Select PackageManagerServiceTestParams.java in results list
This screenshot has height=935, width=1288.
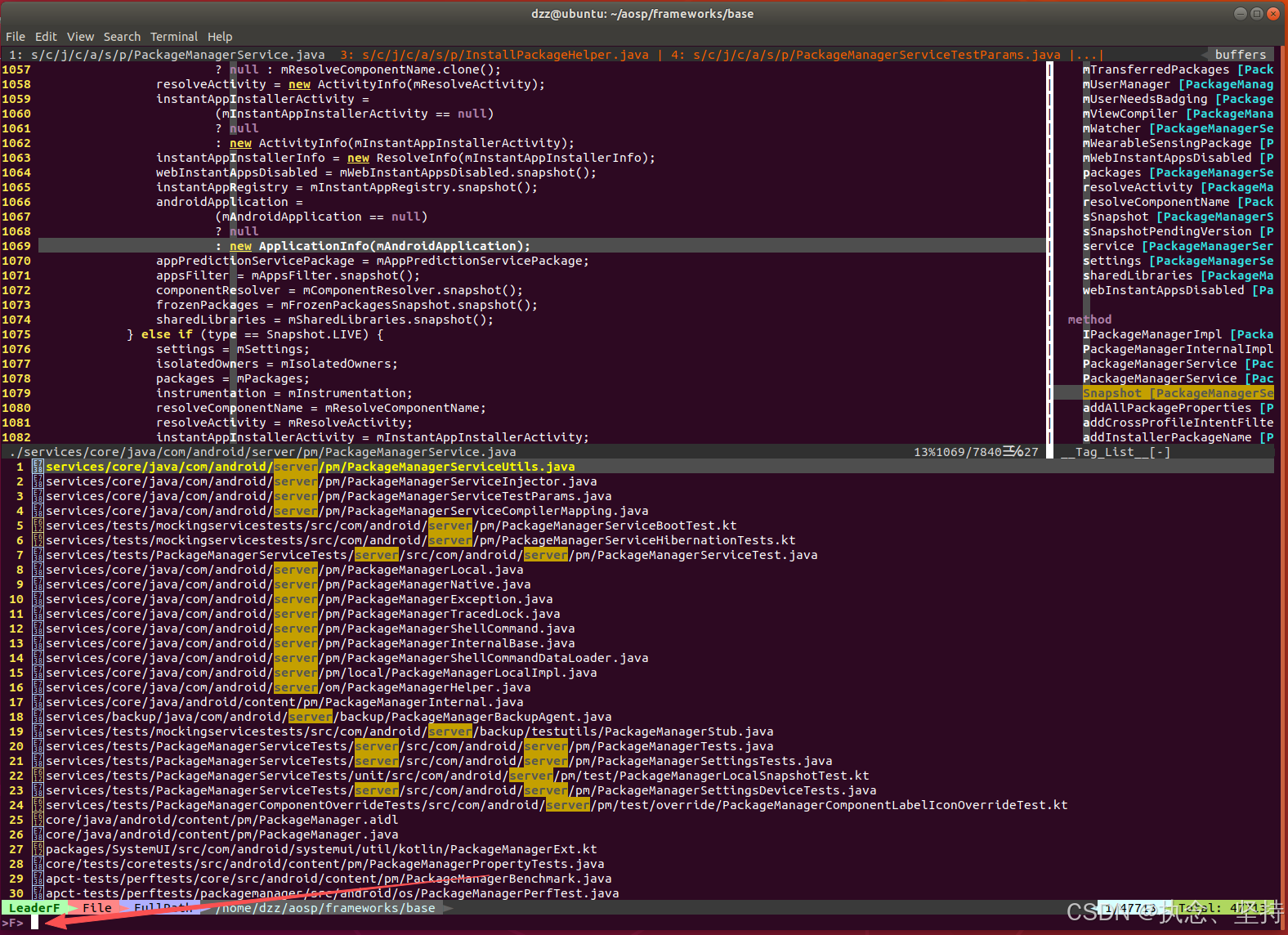pyautogui.click(x=329, y=496)
